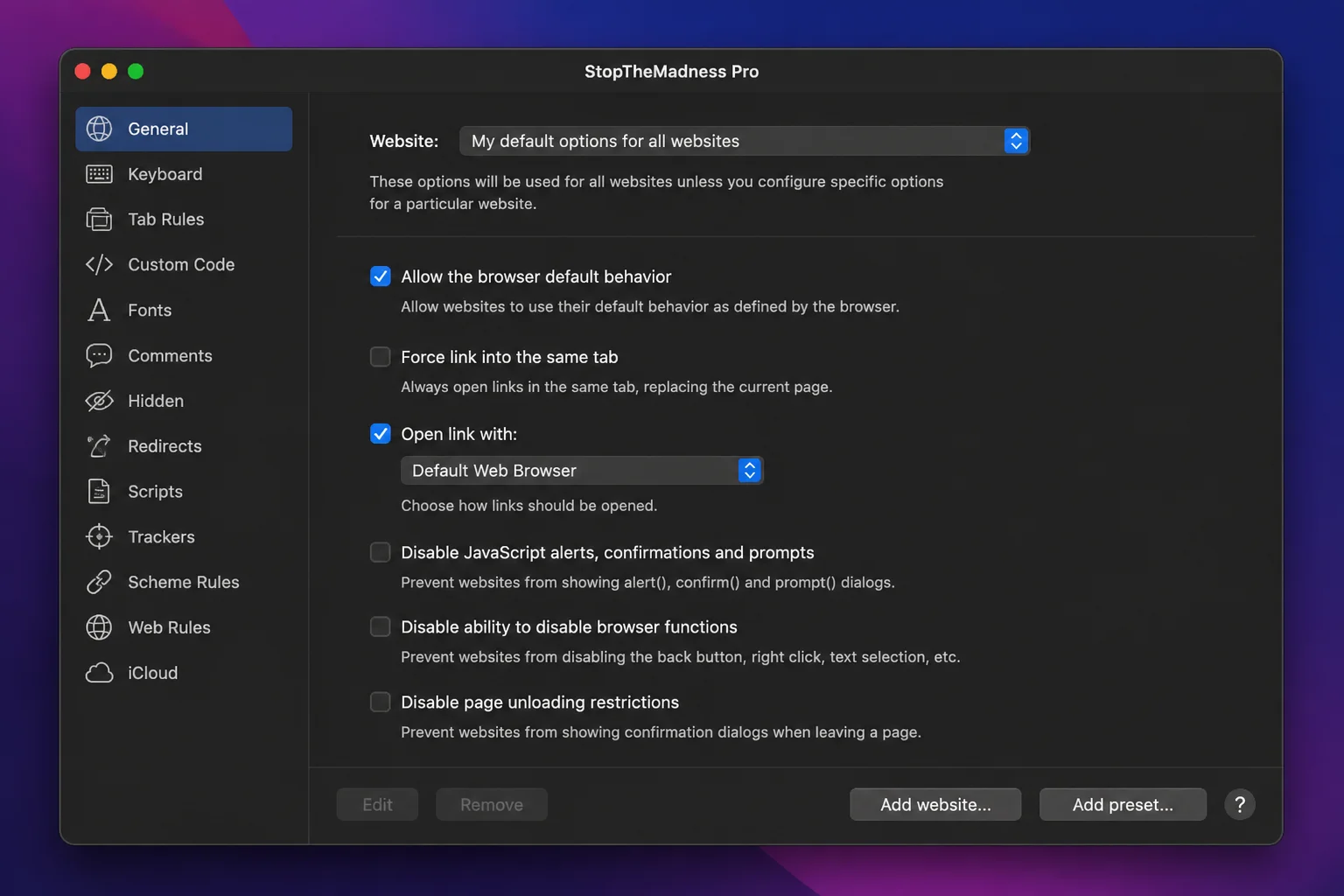Check Disable ability to disable browser functions

click(x=381, y=626)
